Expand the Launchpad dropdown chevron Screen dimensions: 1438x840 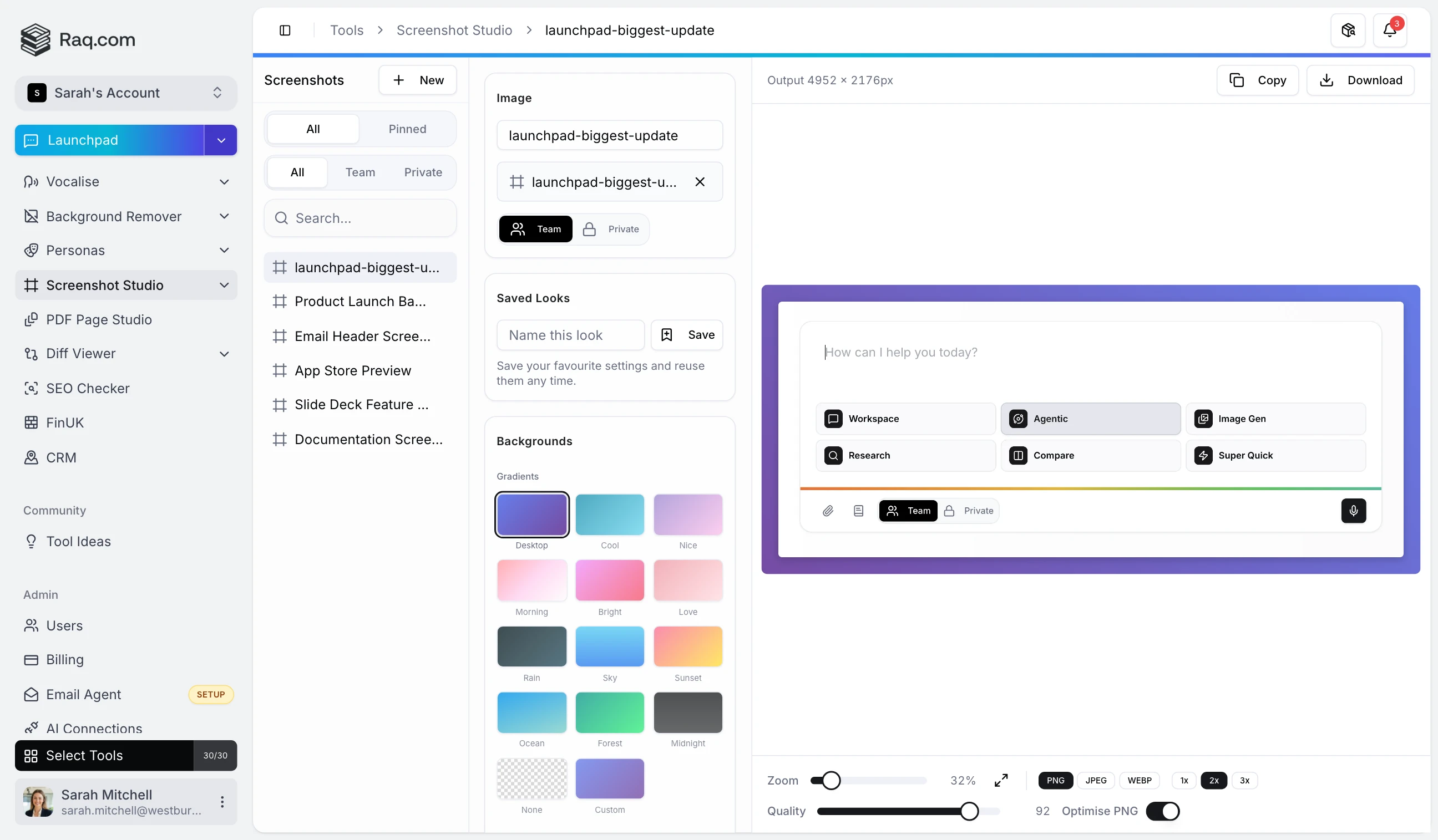tap(220, 140)
